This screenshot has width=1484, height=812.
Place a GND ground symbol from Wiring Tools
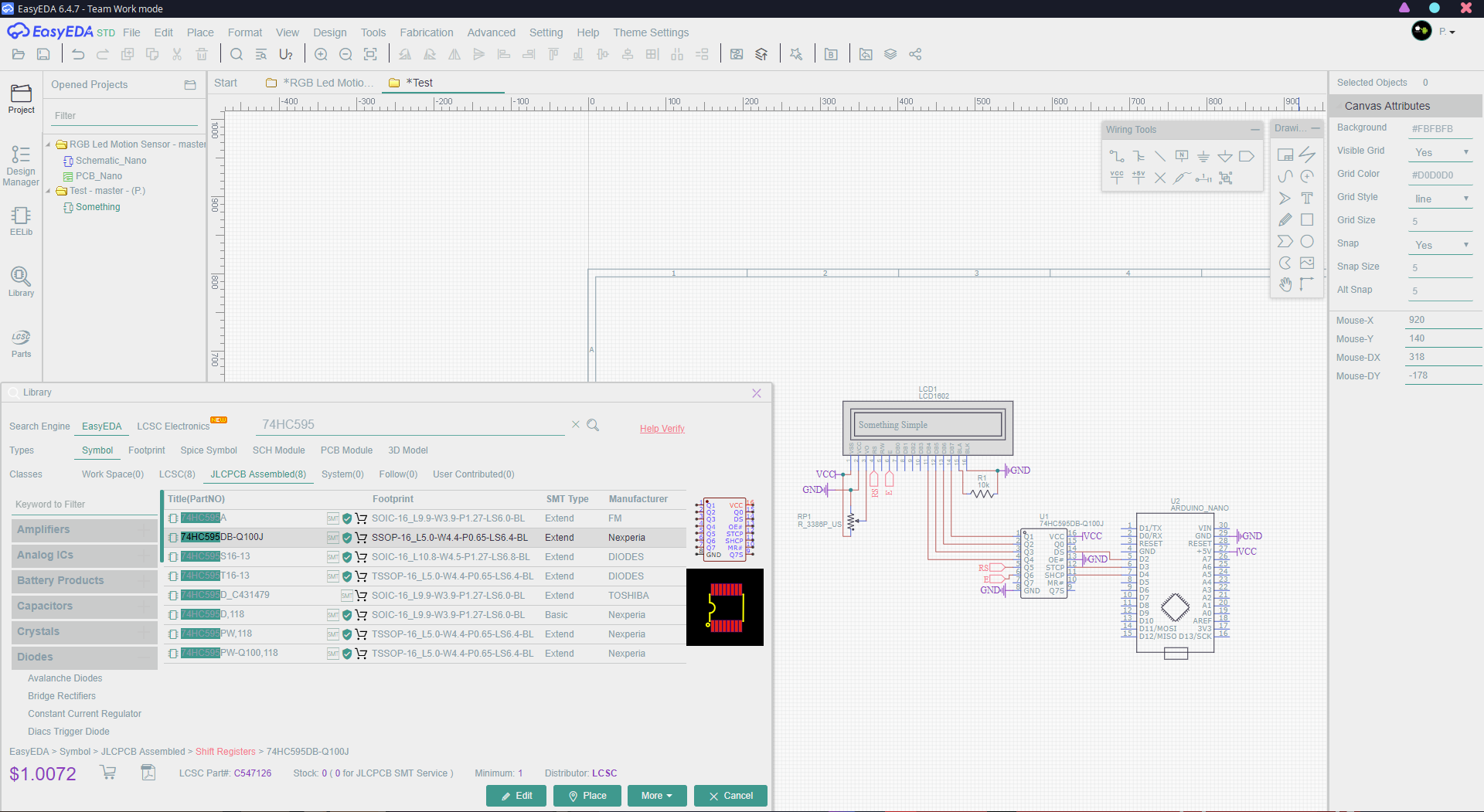tap(1203, 156)
